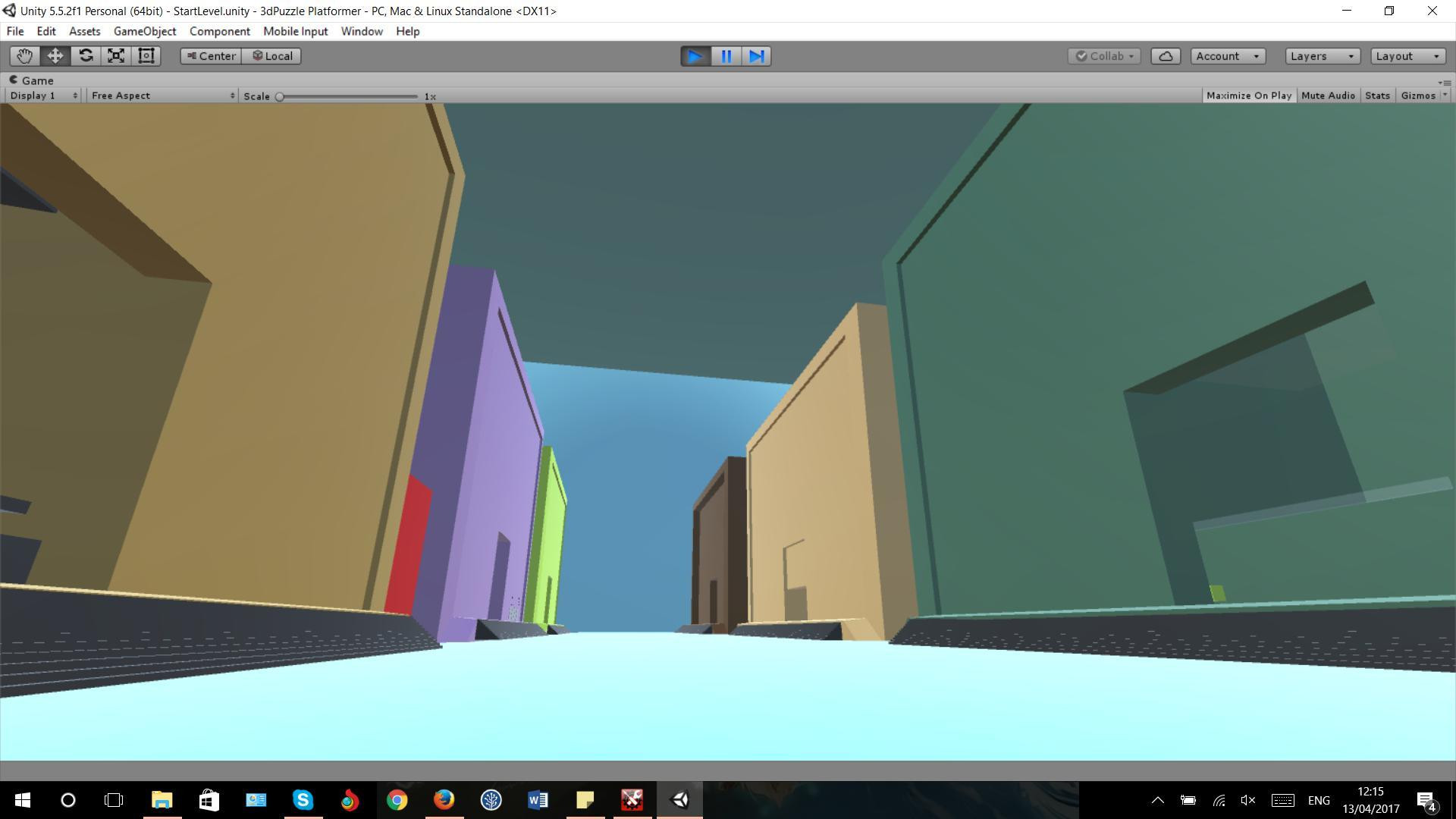The width and height of the screenshot is (1456, 819).
Task: Open the Windows Start menu
Action: [23, 800]
